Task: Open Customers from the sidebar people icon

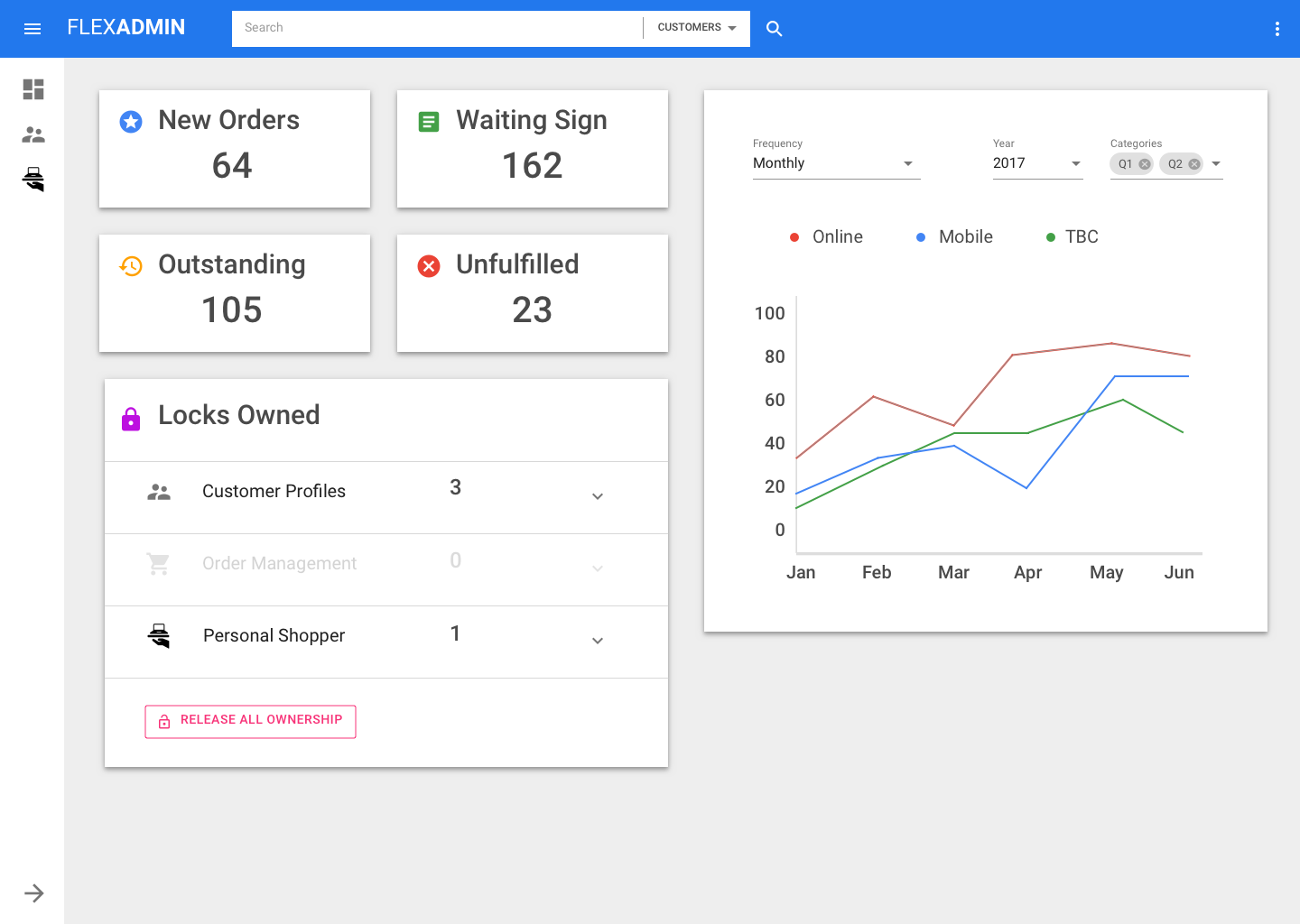Action: (x=33, y=134)
